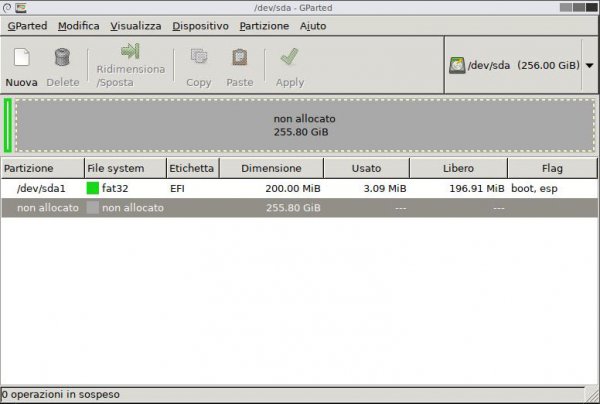Click the Paste clipboard icon

point(240,57)
